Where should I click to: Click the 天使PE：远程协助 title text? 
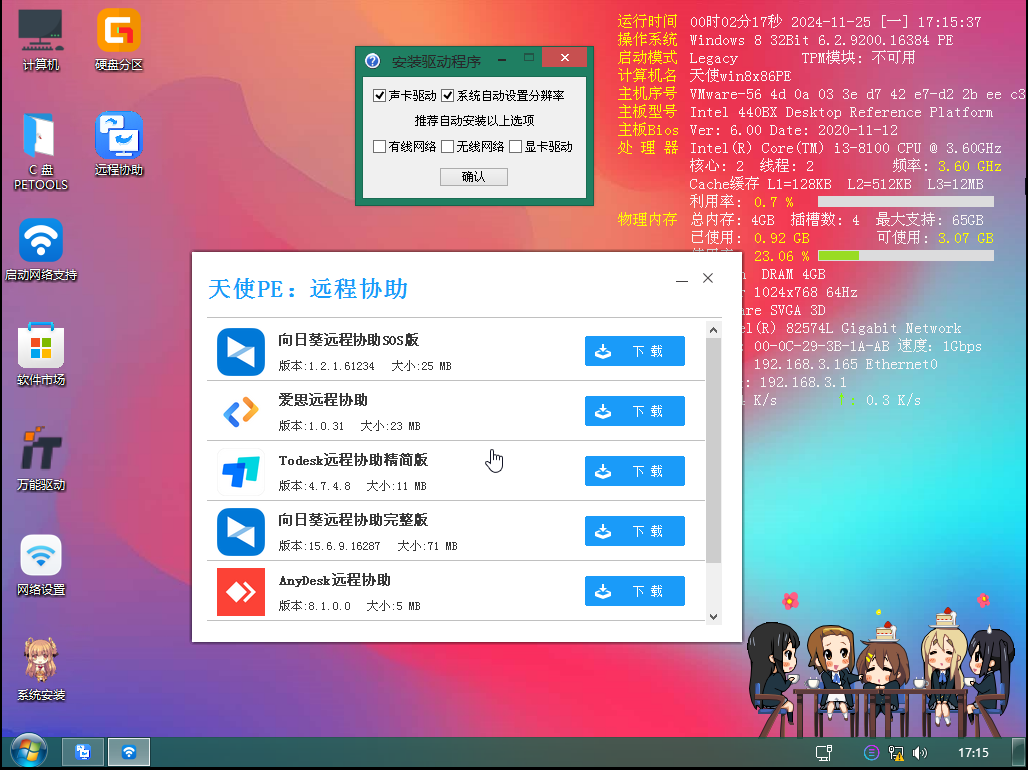tap(308, 289)
